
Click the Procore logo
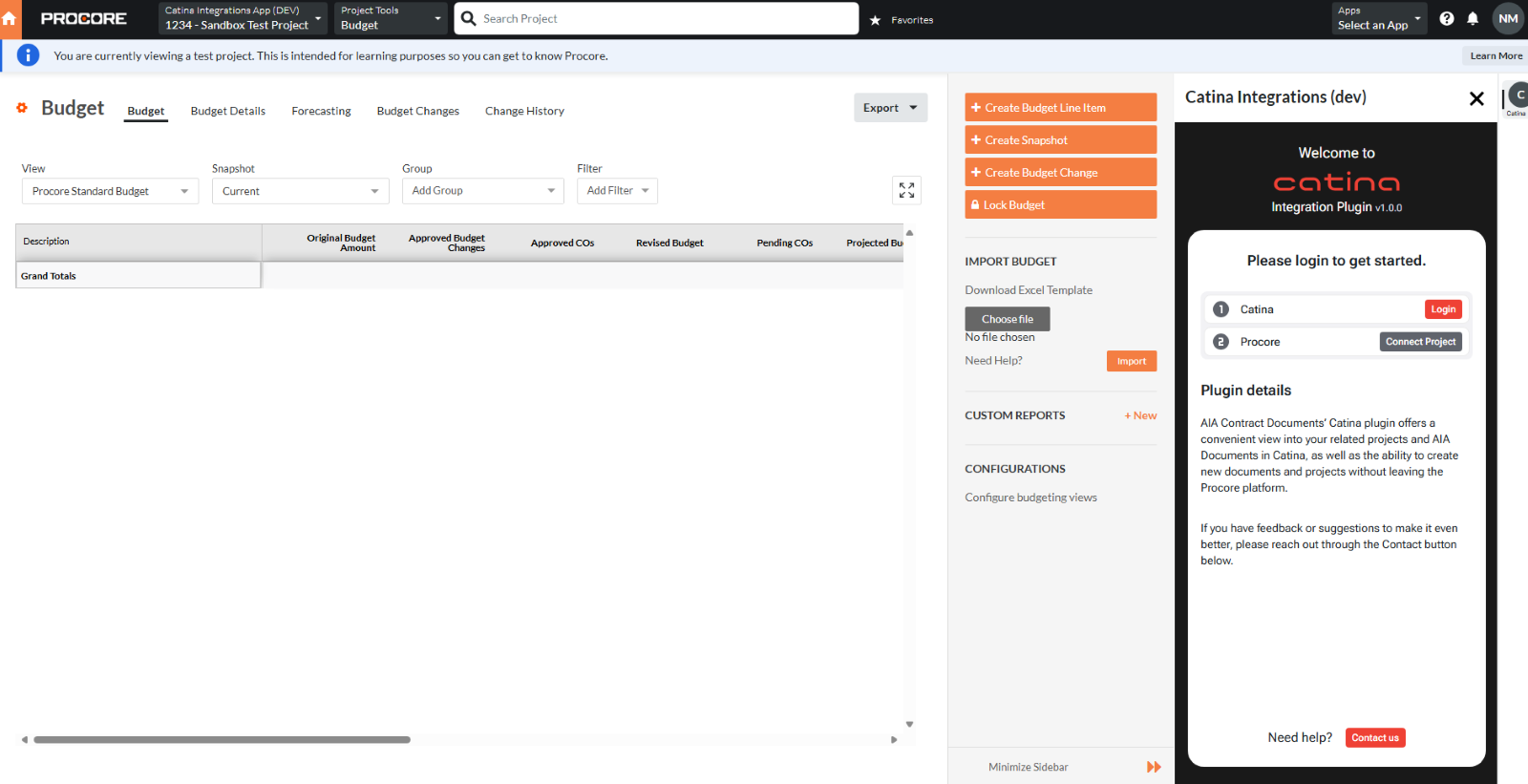84,19
